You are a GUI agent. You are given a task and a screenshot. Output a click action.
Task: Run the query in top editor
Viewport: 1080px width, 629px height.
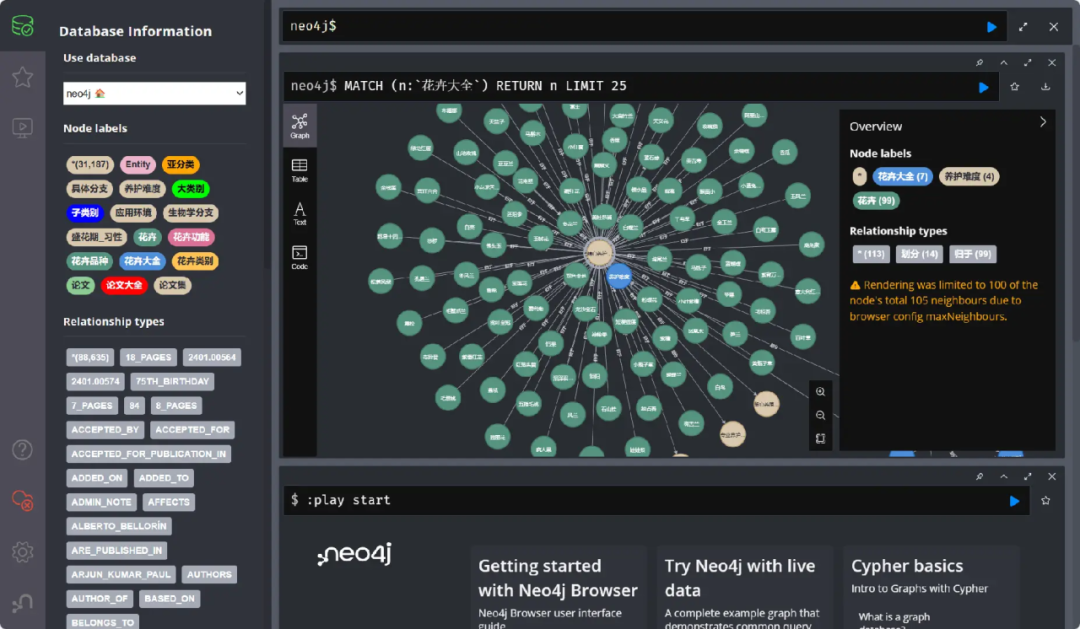coord(991,27)
